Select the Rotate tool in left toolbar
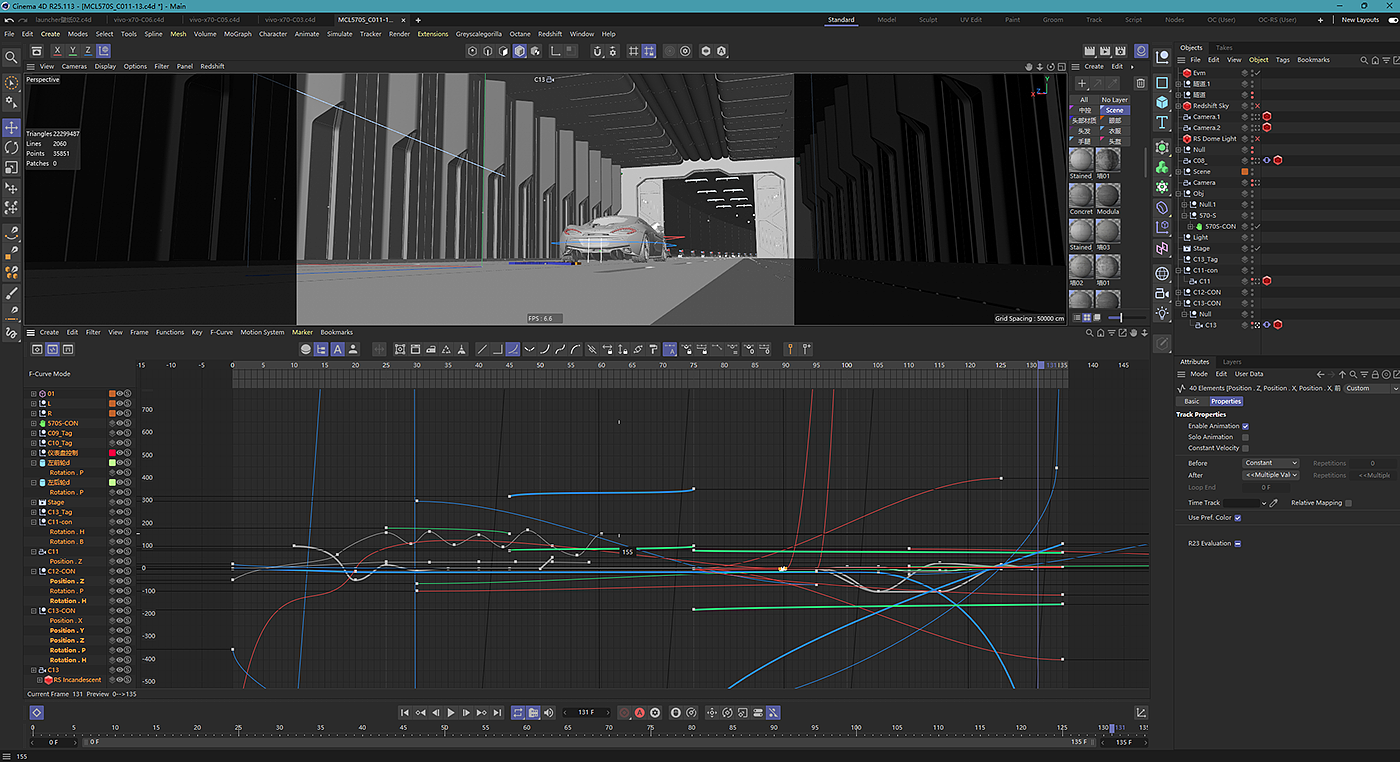1400x762 pixels. (12, 148)
